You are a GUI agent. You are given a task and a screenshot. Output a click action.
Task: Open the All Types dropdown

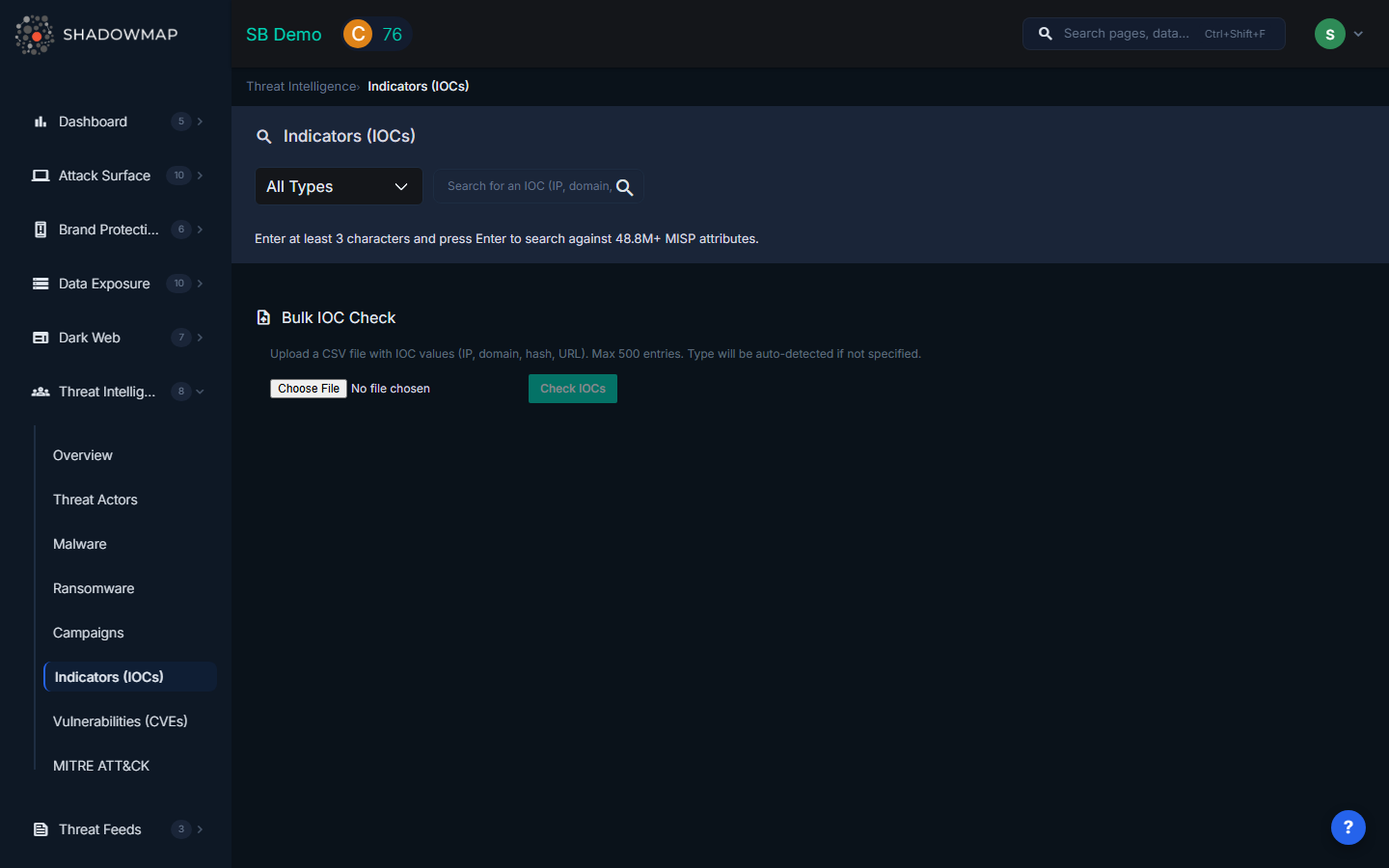coord(338,186)
